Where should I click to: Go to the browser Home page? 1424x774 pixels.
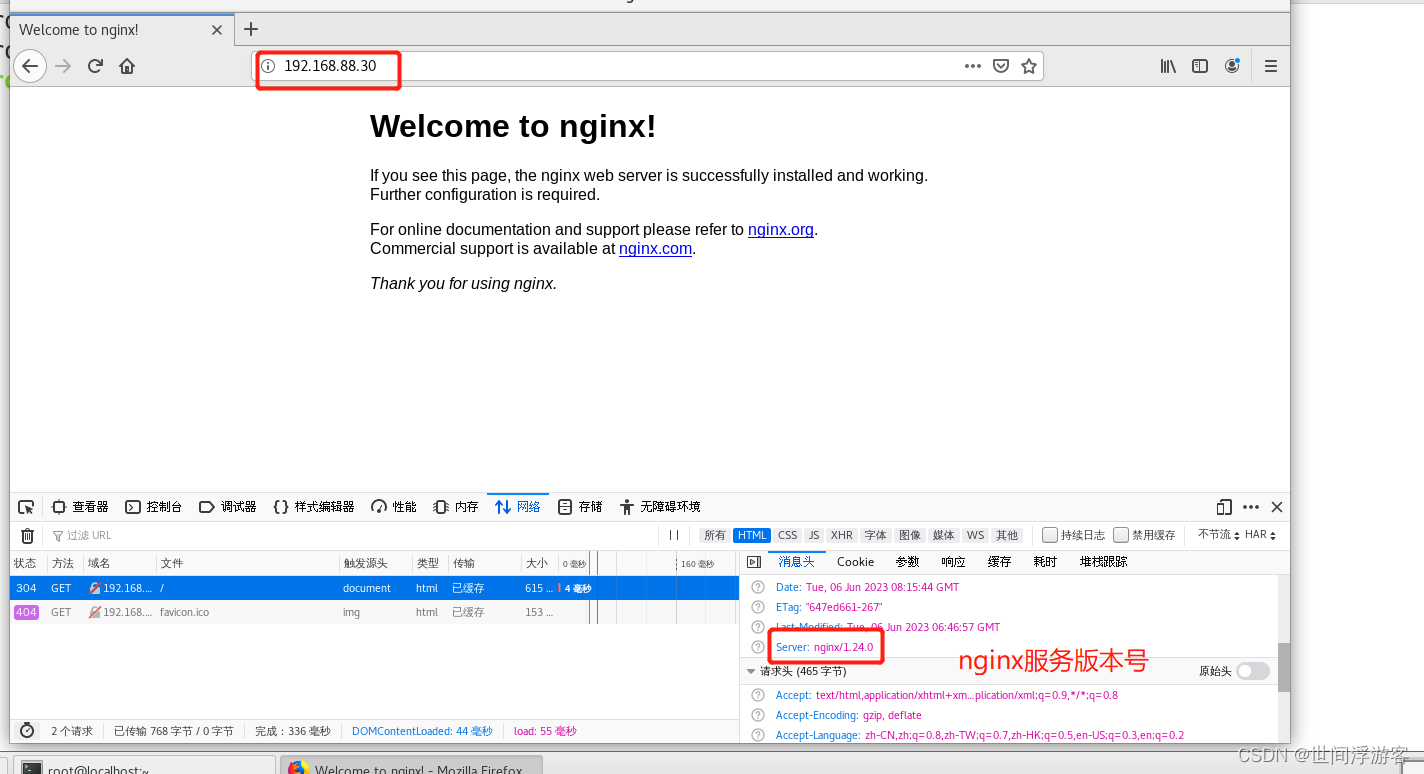pos(127,66)
